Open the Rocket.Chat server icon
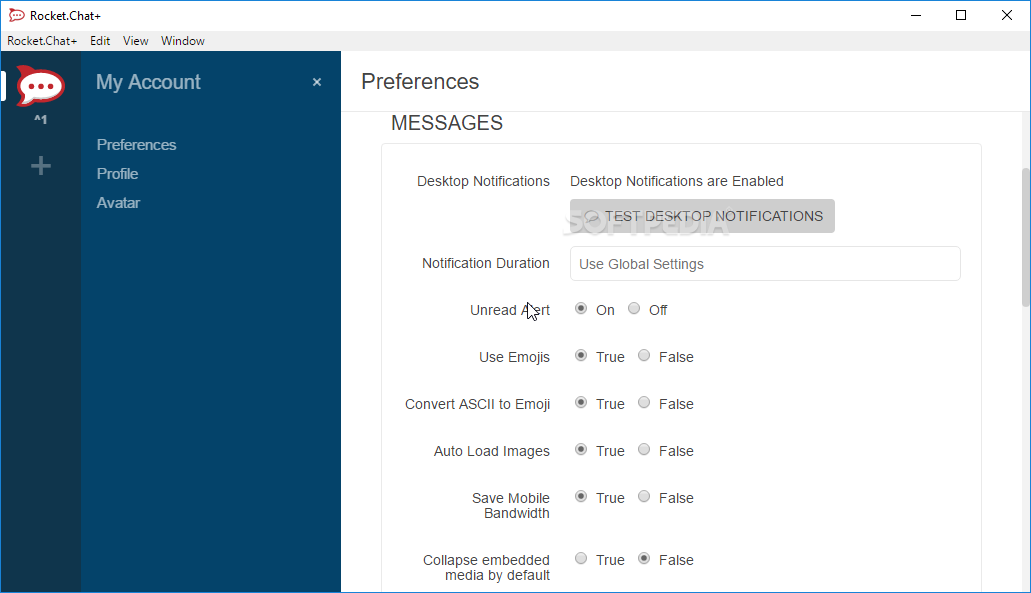 pyautogui.click(x=40, y=85)
